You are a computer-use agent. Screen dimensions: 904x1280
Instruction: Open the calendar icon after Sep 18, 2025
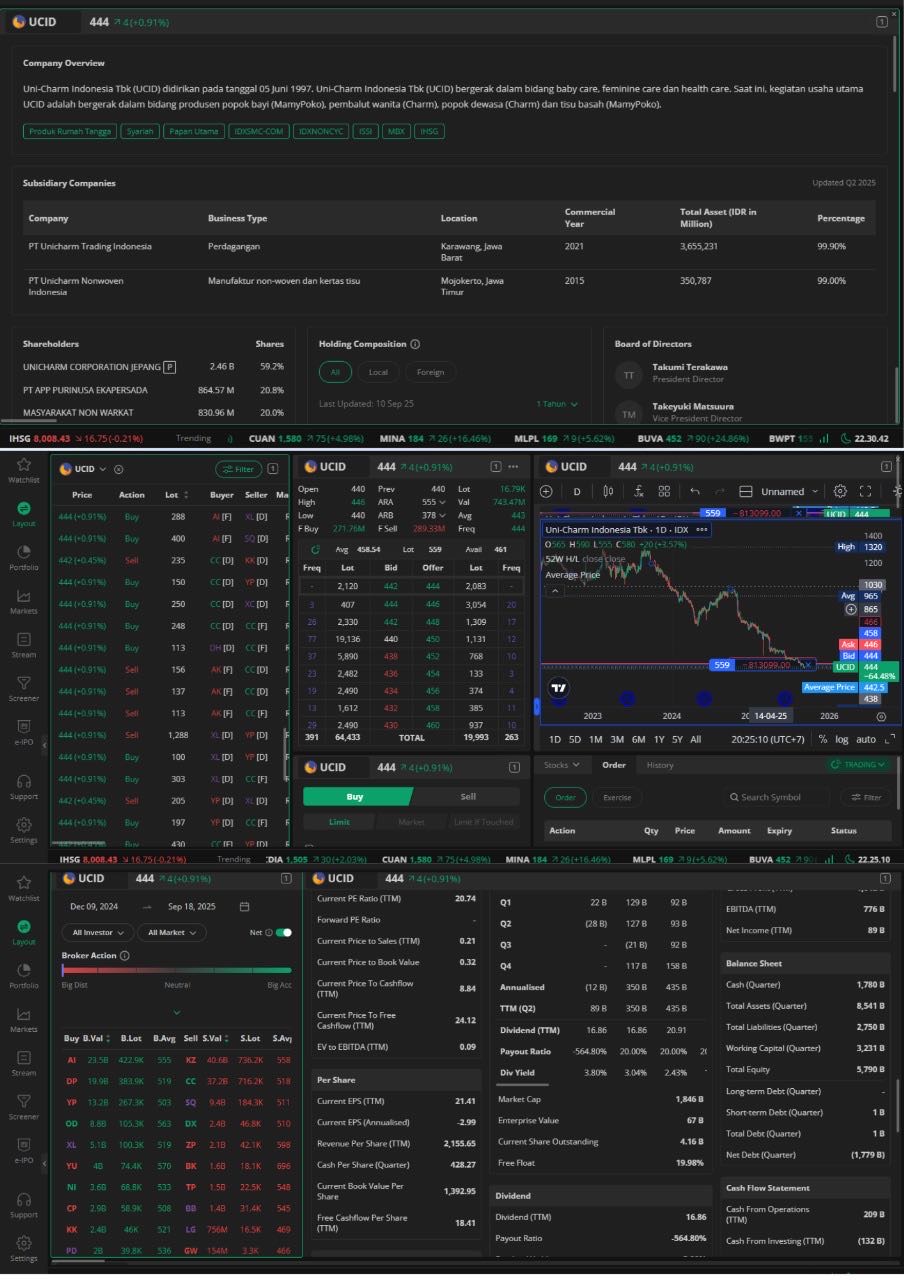(x=245, y=906)
